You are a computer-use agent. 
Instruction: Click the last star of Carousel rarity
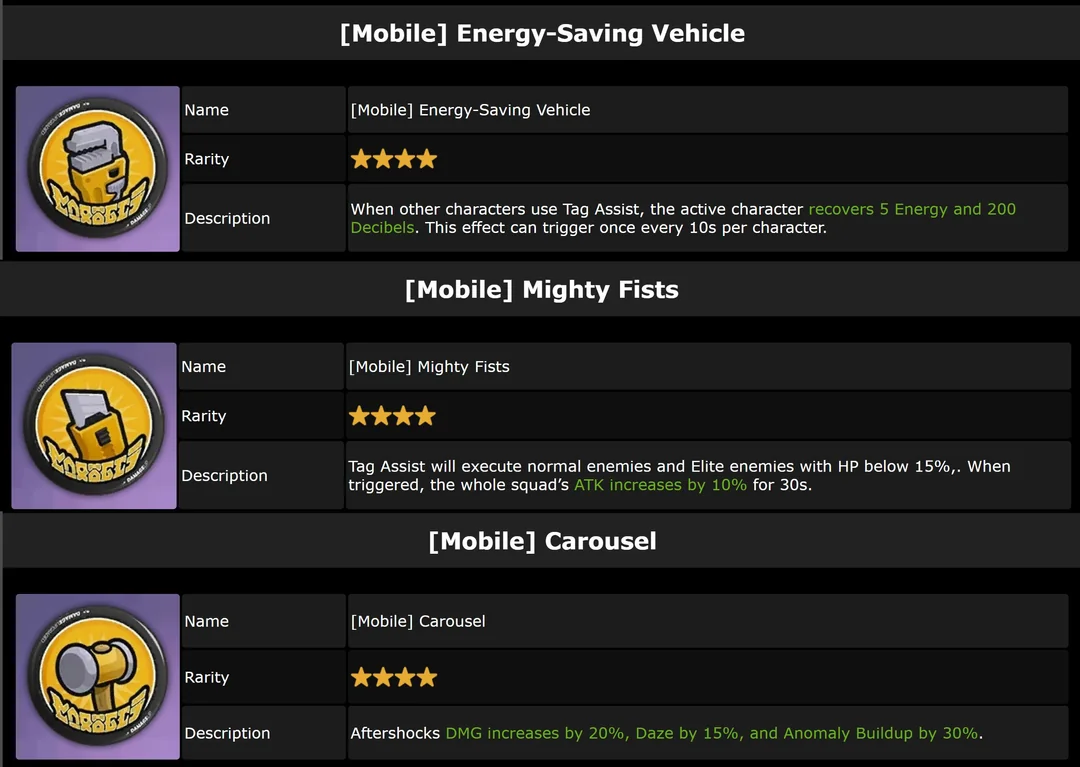tap(427, 677)
